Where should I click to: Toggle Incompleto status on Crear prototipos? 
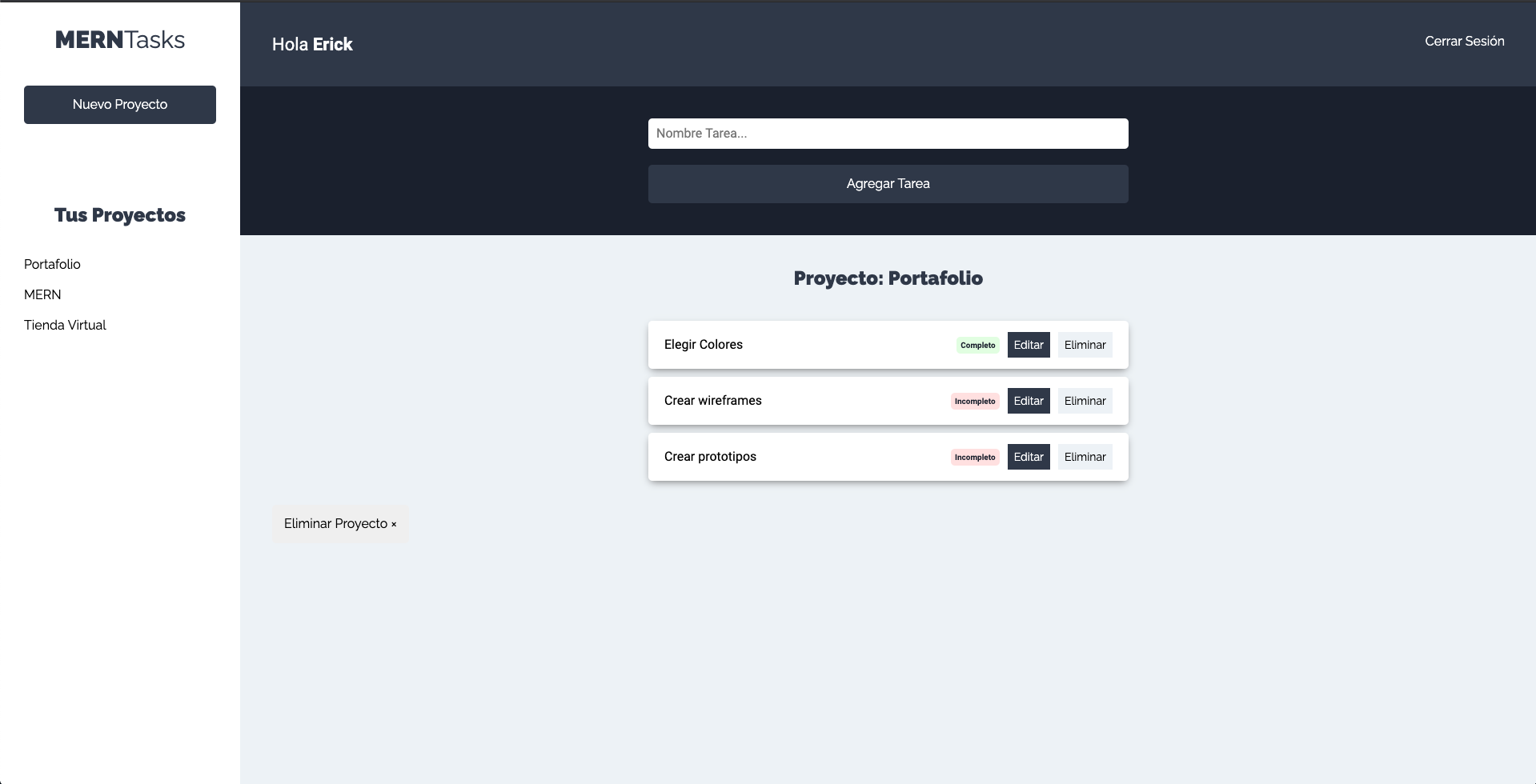tap(975, 458)
